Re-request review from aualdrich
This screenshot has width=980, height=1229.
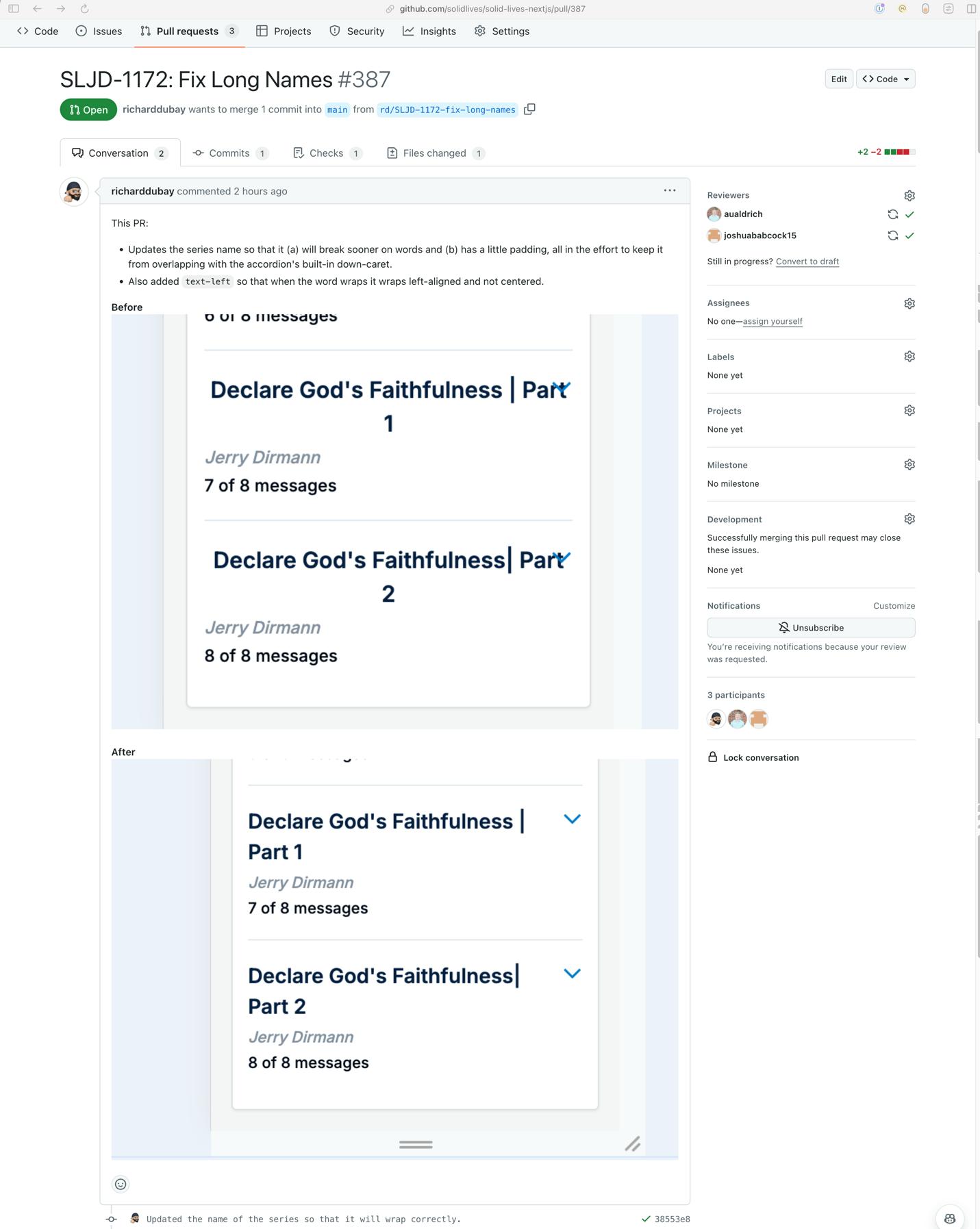tap(892, 214)
